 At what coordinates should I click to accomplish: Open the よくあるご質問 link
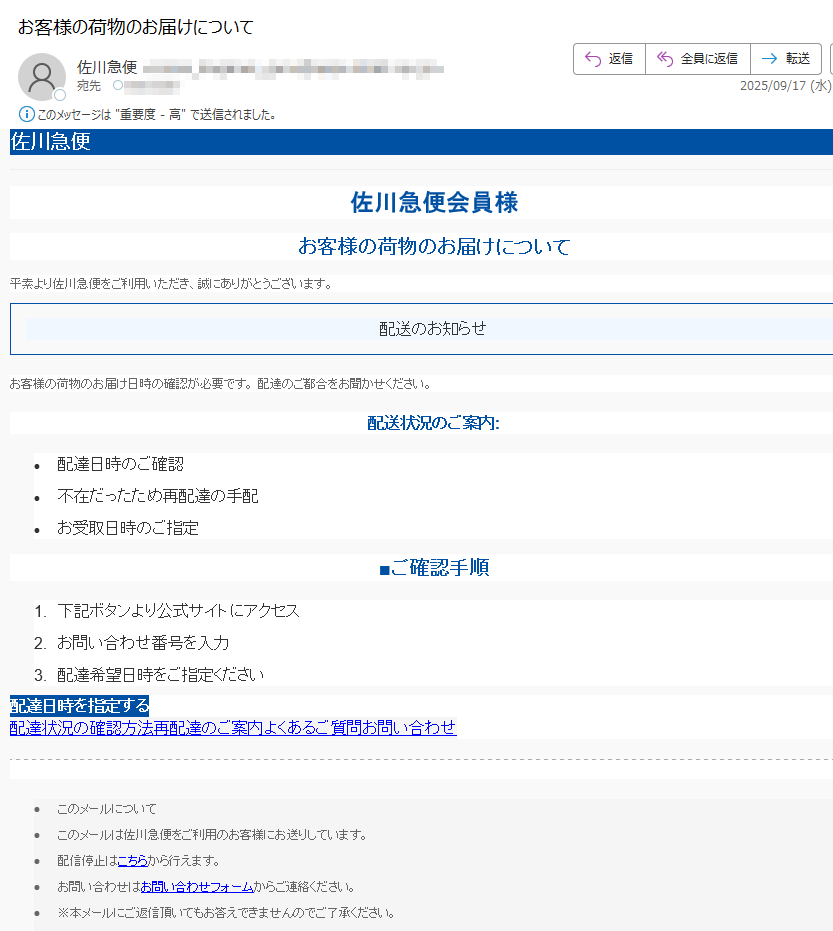pos(312,727)
